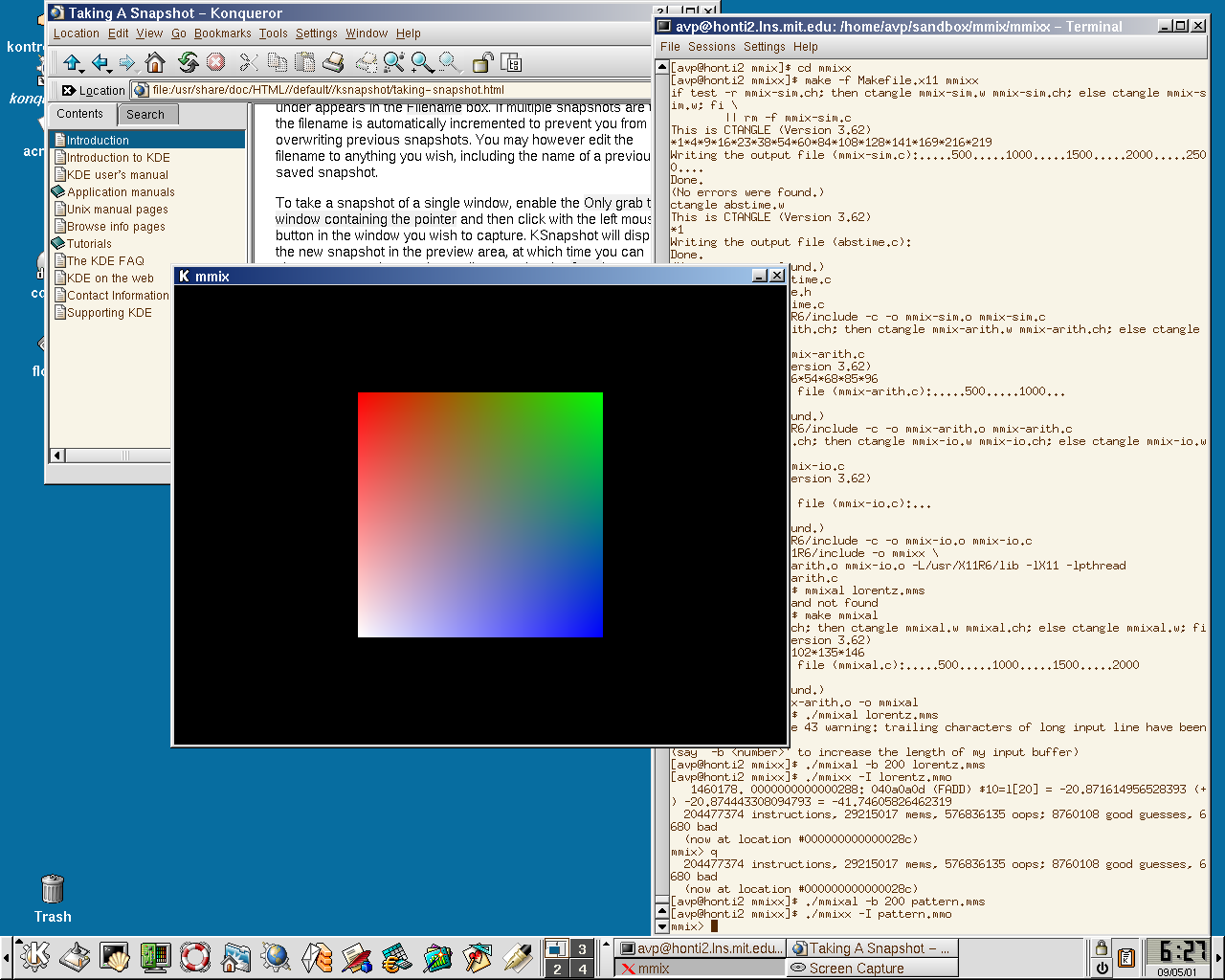1225x980 pixels.
Task: Open the Bookmarks menu in Konqueror
Action: pyautogui.click(x=222, y=33)
